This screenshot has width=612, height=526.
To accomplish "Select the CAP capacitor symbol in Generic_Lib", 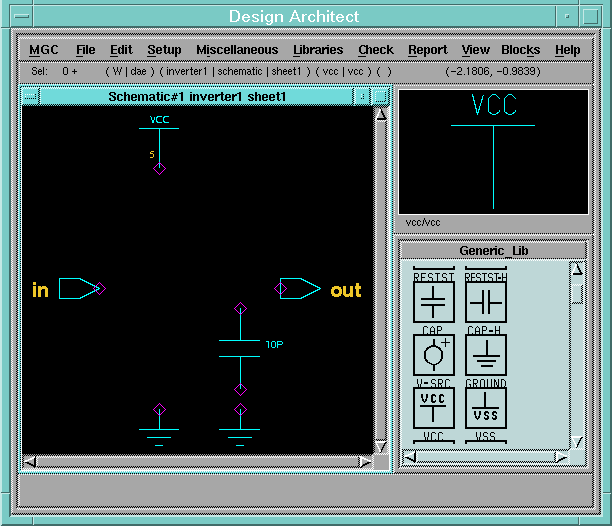I will (433, 302).
